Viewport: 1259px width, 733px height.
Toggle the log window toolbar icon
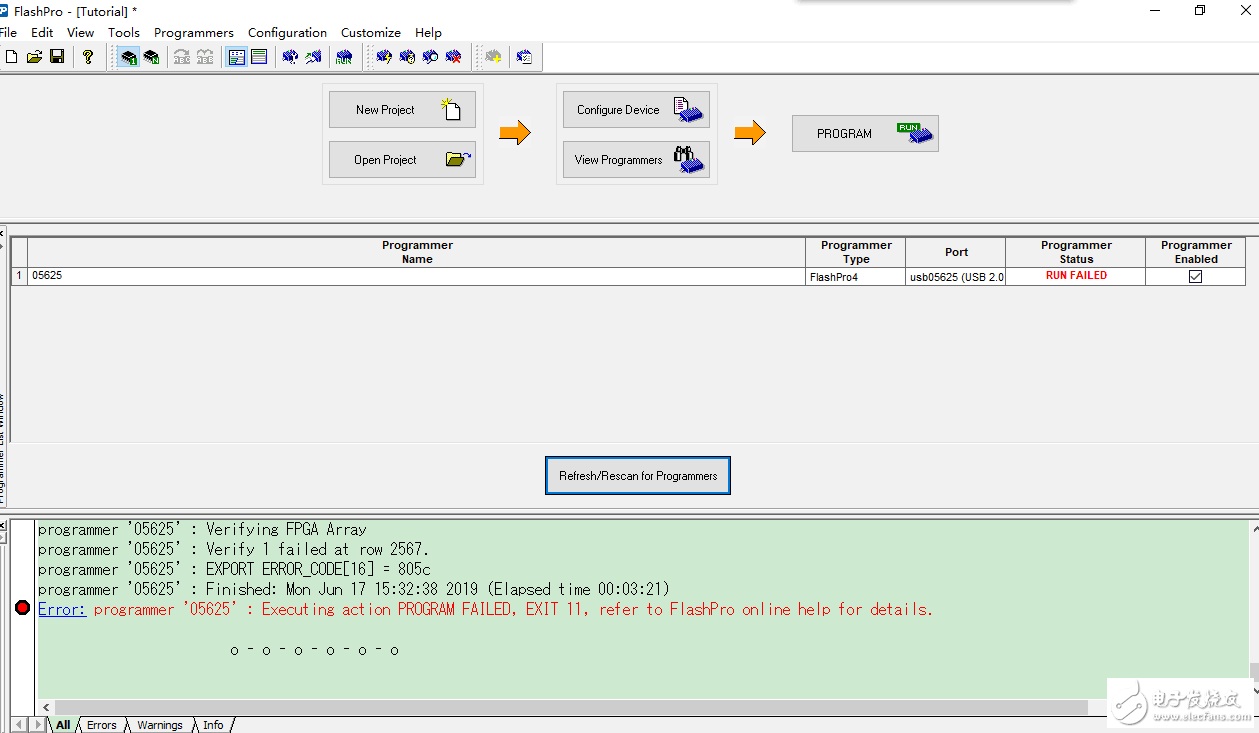tap(259, 57)
